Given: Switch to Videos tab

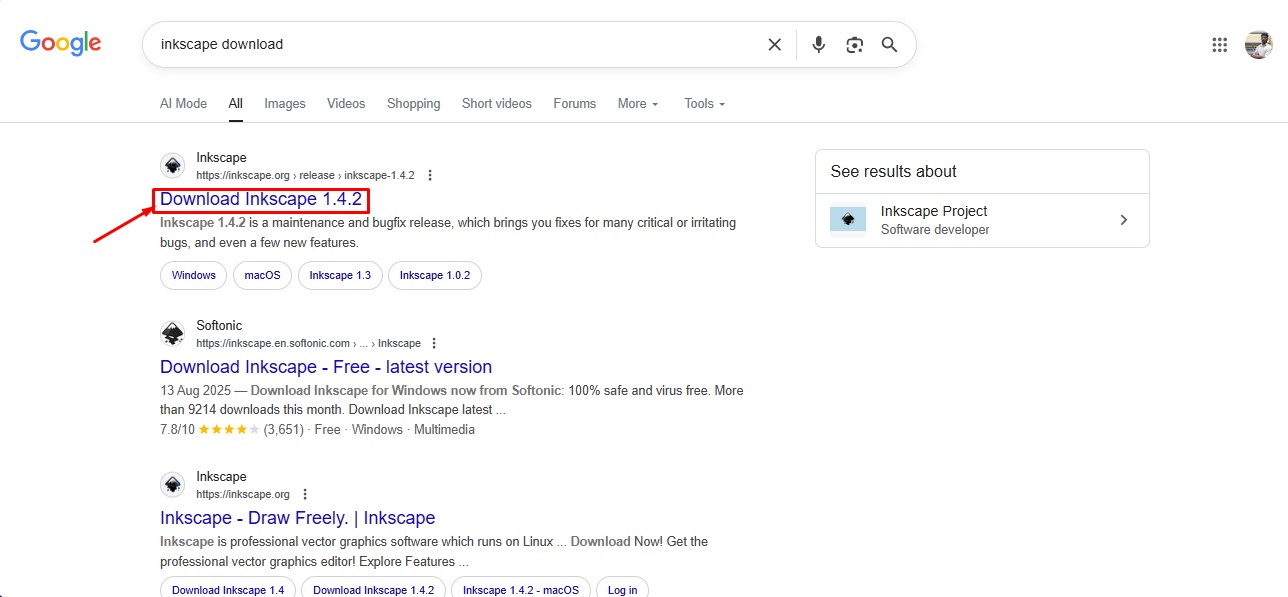Looking at the screenshot, I should [346, 103].
